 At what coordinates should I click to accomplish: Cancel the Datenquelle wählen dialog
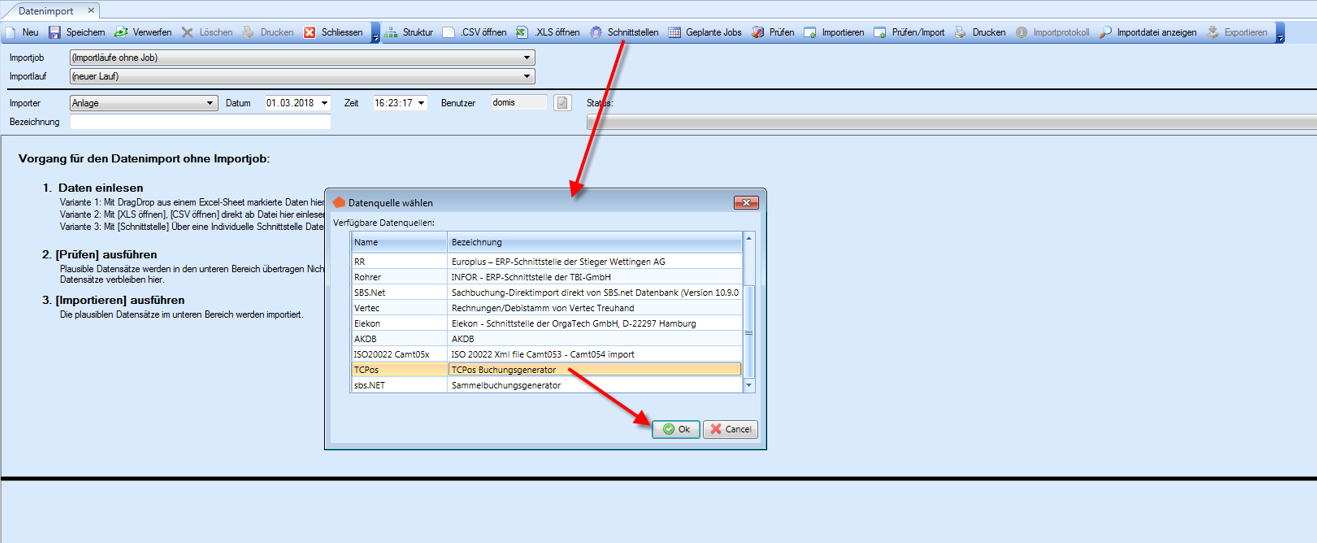tap(730, 429)
